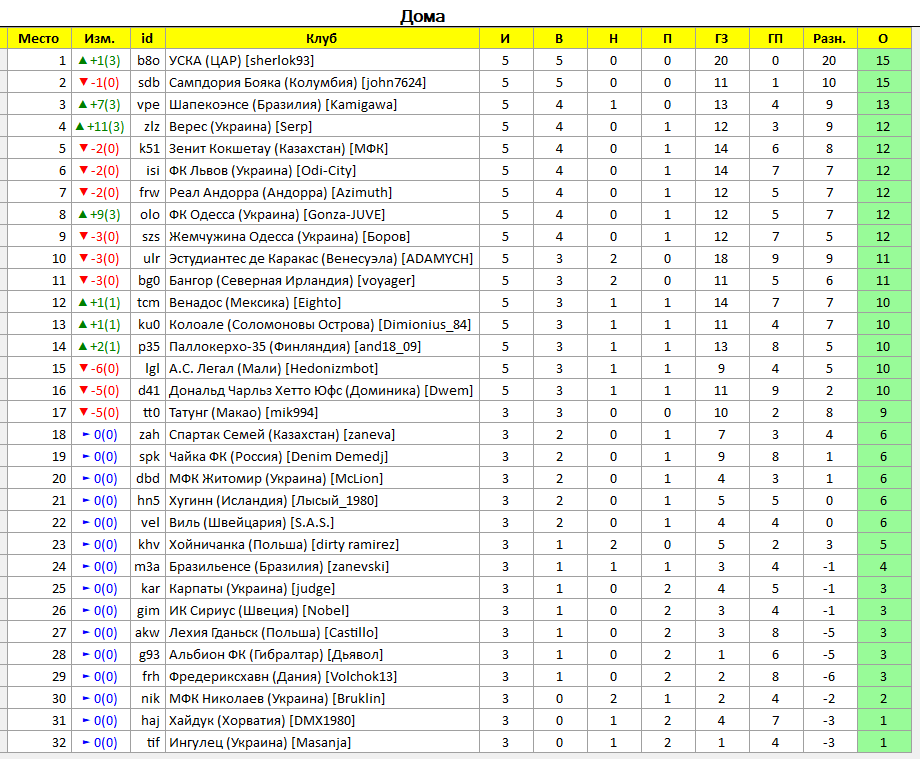The width and height of the screenshot is (920, 759).
Task: Select club 'Хайдук (Хорватия) [DMX1980]'
Action: (262, 720)
